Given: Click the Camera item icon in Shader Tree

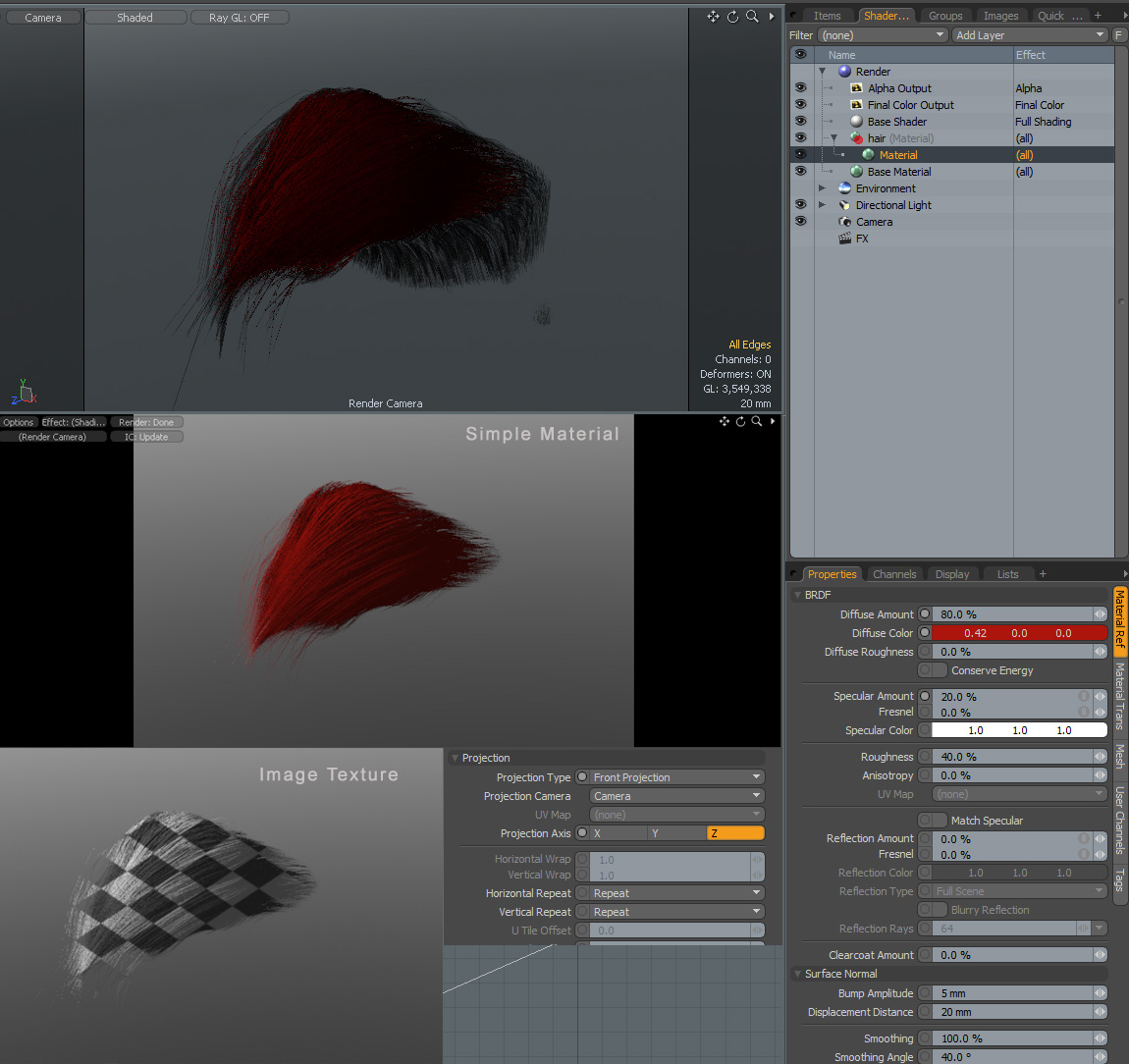Looking at the screenshot, I should point(844,222).
